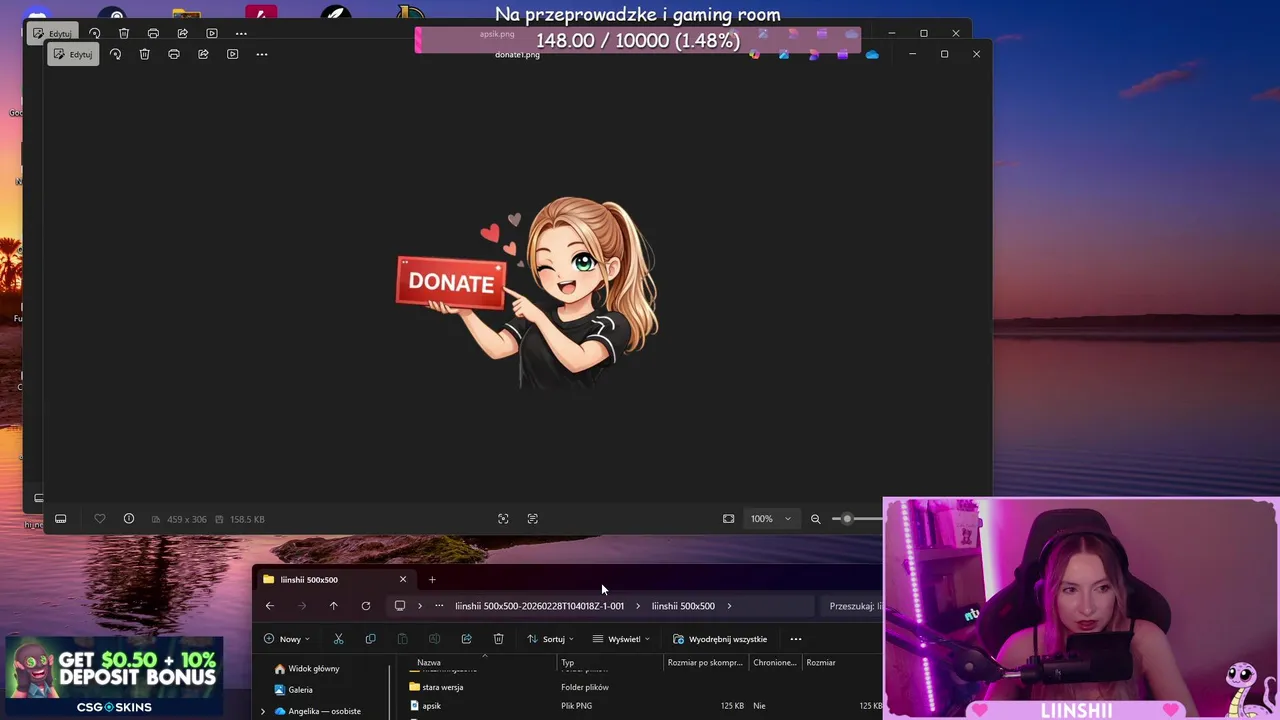Open Explorer toolbar more options ellipsis
This screenshot has width=1280, height=720.
(796, 639)
